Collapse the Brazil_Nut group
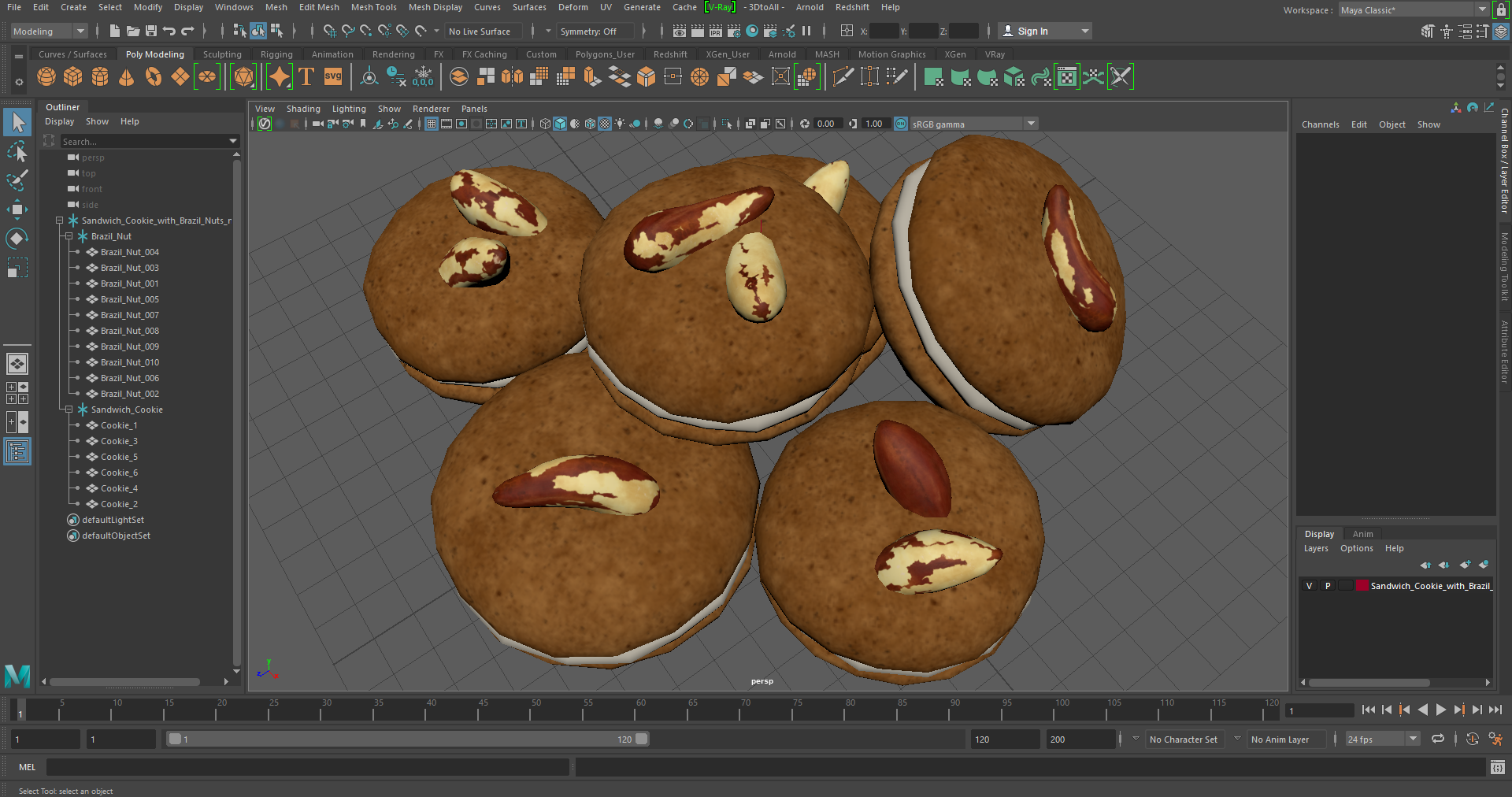 [69, 236]
